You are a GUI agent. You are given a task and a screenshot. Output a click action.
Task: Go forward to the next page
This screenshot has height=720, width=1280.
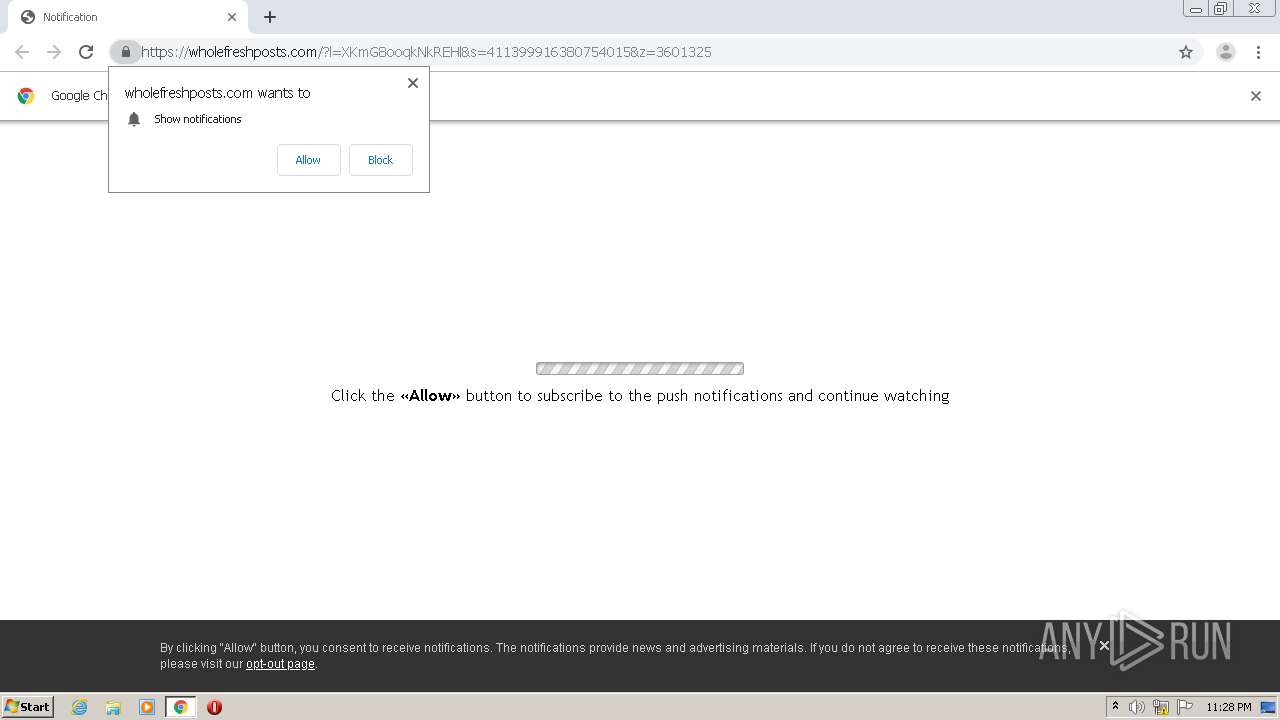pyautogui.click(x=54, y=52)
